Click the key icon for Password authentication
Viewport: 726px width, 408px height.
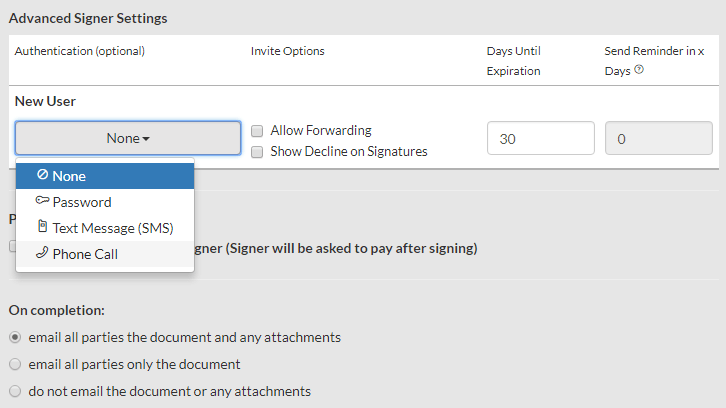click(x=42, y=201)
